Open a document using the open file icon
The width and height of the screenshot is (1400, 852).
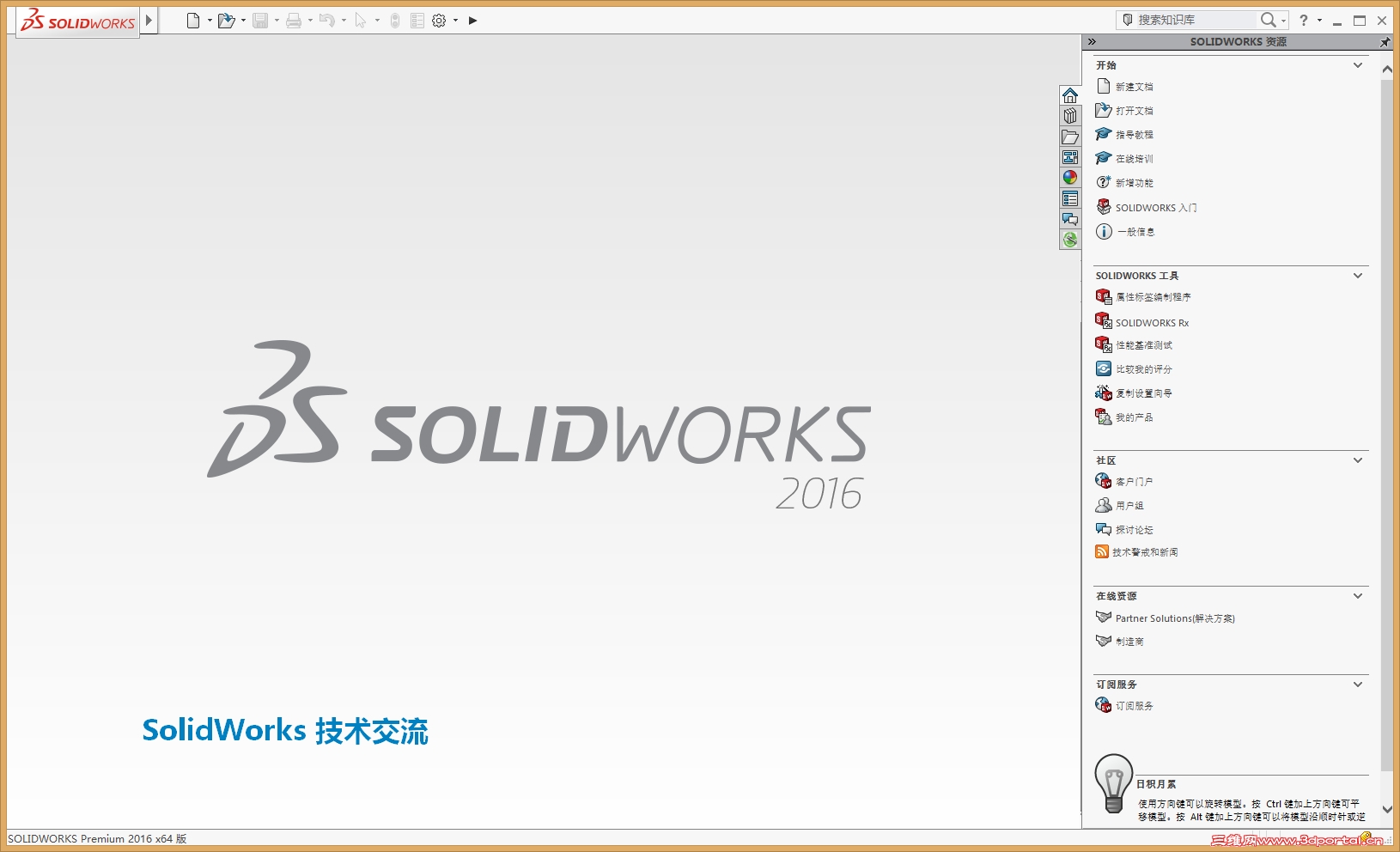coord(225,20)
